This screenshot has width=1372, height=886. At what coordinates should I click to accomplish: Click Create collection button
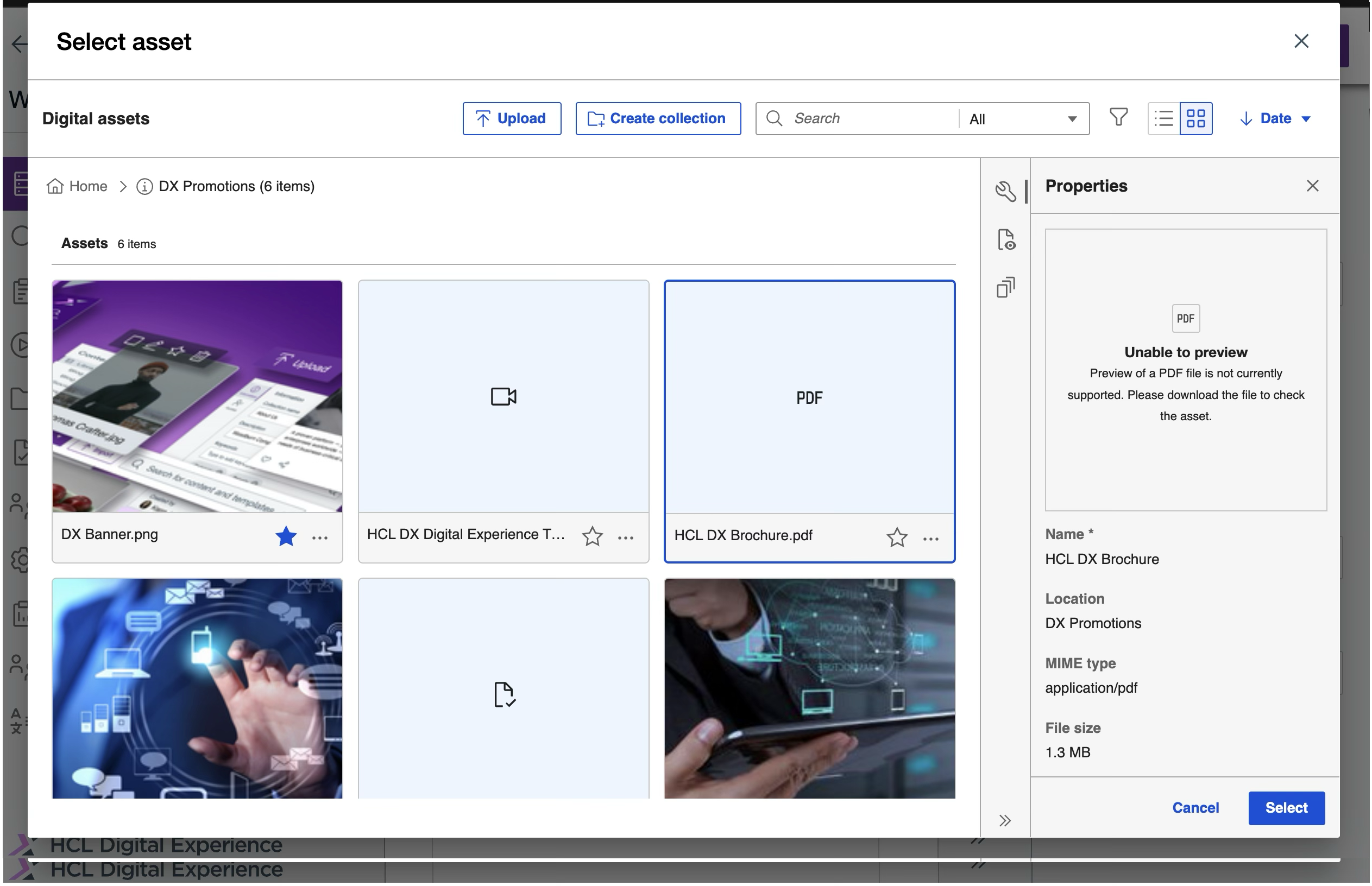658,118
